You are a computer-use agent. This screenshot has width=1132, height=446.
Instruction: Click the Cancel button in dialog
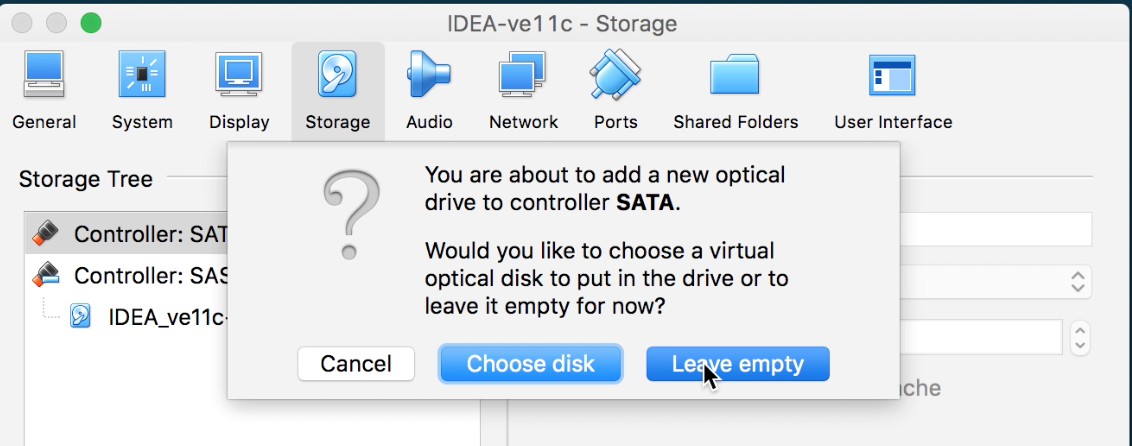pyautogui.click(x=356, y=364)
